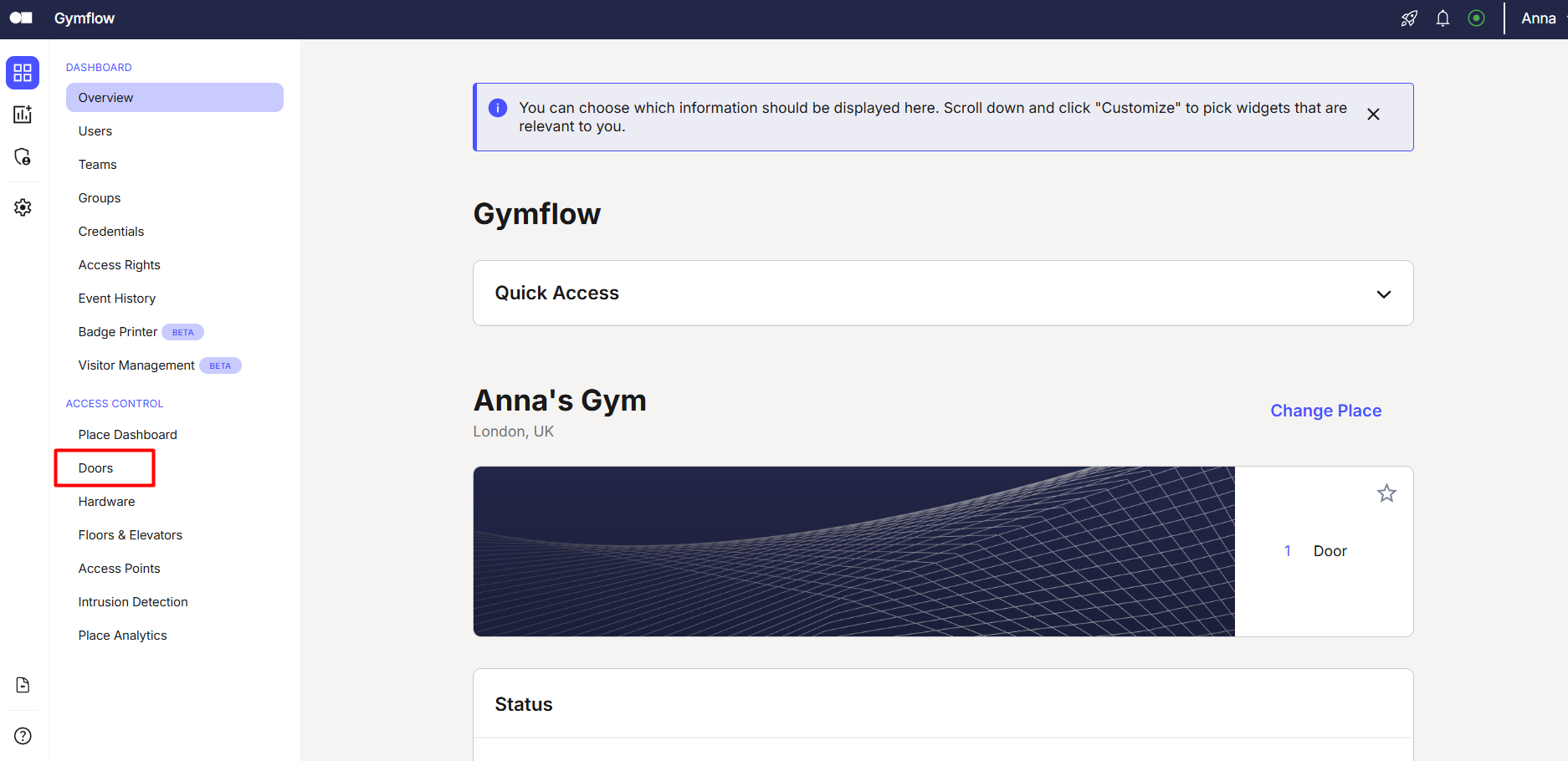The height and width of the screenshot is (761, 1568).
Task: Open the Users menu item
Action: [x=95, y=131]
